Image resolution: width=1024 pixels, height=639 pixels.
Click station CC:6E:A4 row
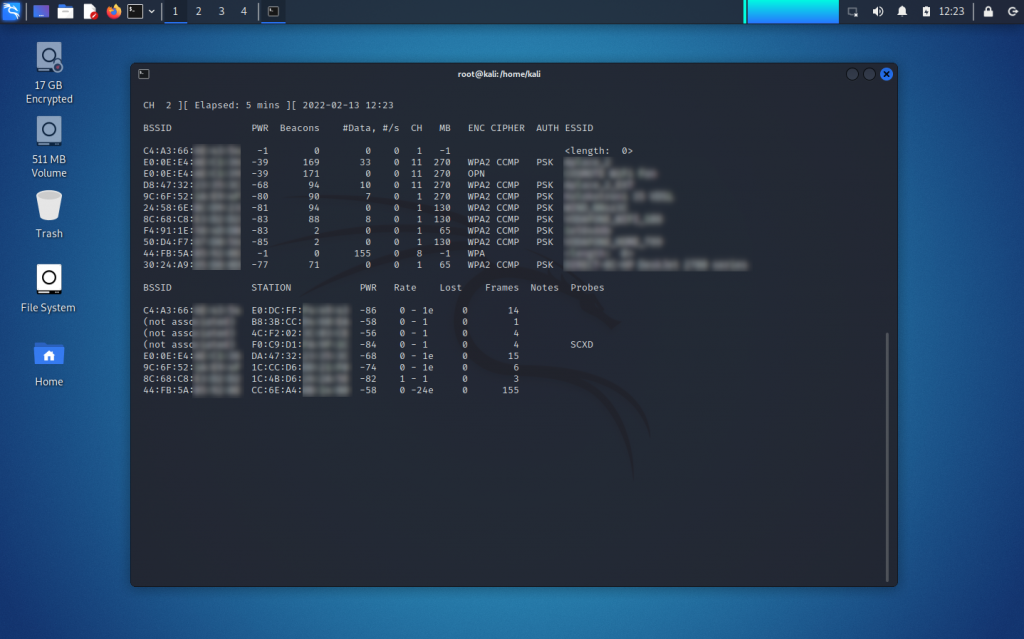(x=331, y=390)
